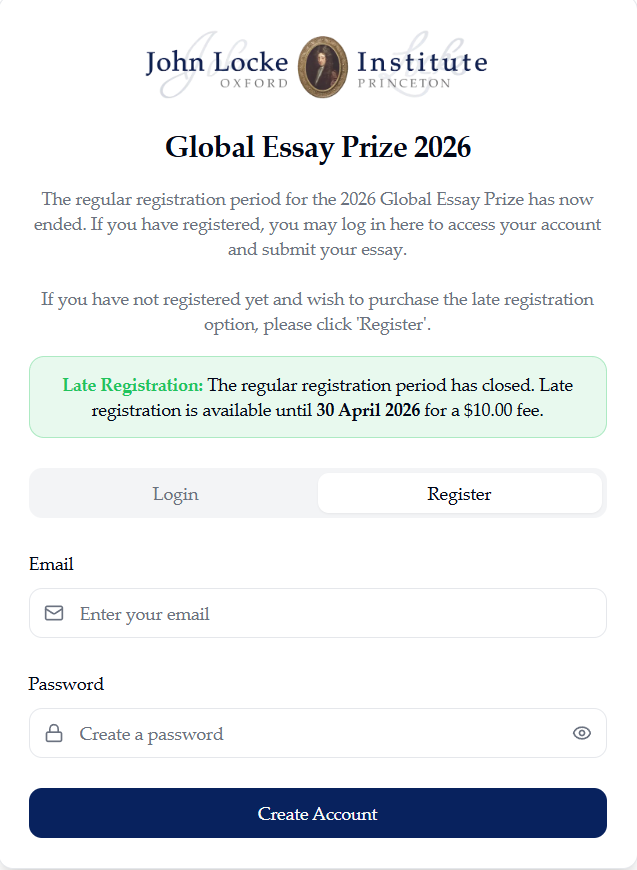Click the Password field label
The image size is (637, 870).
[66, 684]
